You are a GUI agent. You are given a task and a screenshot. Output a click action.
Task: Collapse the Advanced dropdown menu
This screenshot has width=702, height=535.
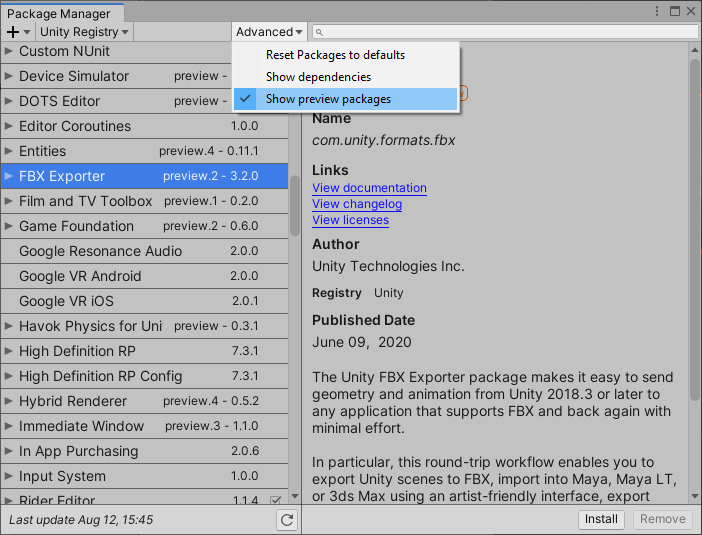pyautogui.click(x=268, y=32)
